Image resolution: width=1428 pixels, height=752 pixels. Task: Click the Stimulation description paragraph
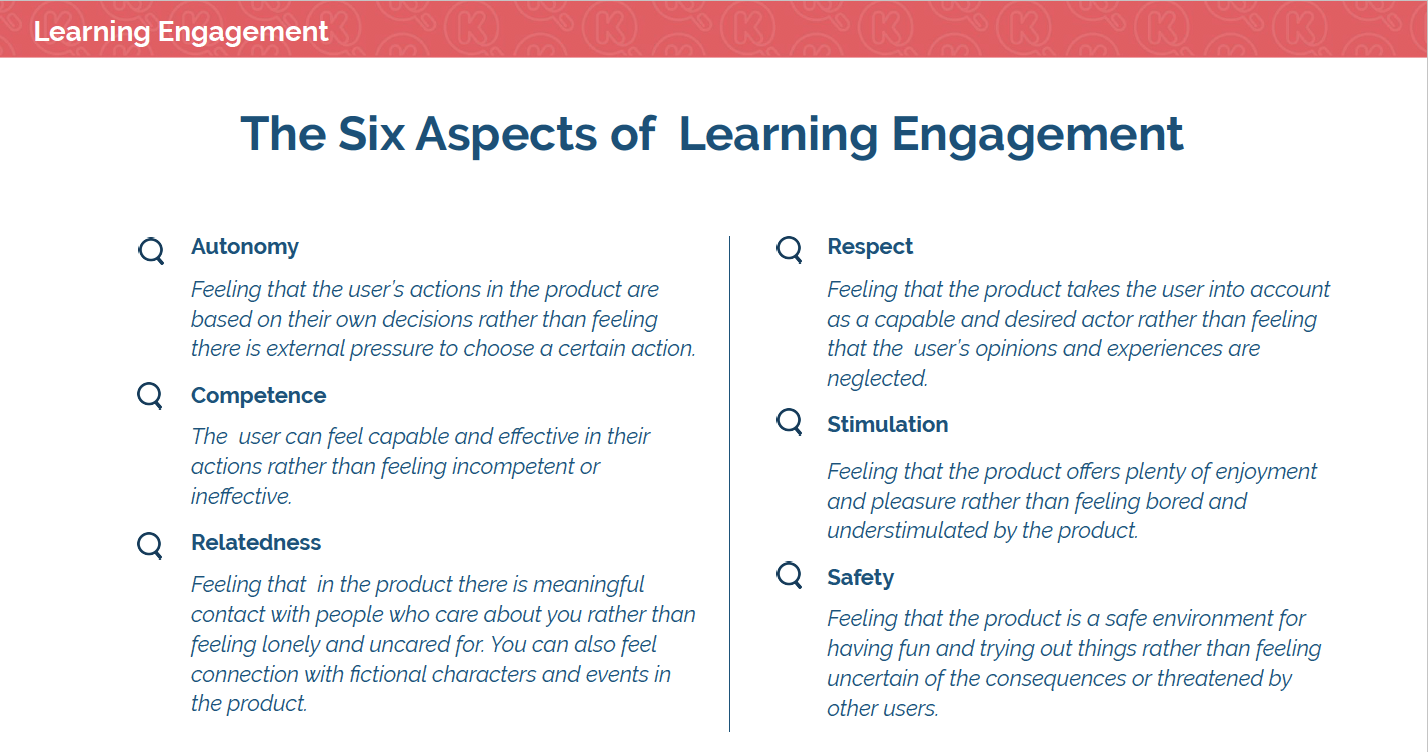click(1072, 501)
